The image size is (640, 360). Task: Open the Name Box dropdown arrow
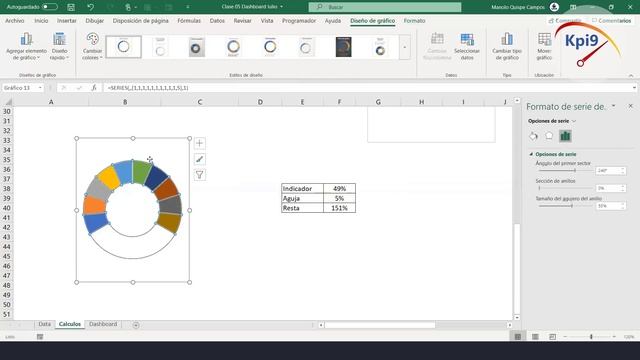[x=40, y=88]
